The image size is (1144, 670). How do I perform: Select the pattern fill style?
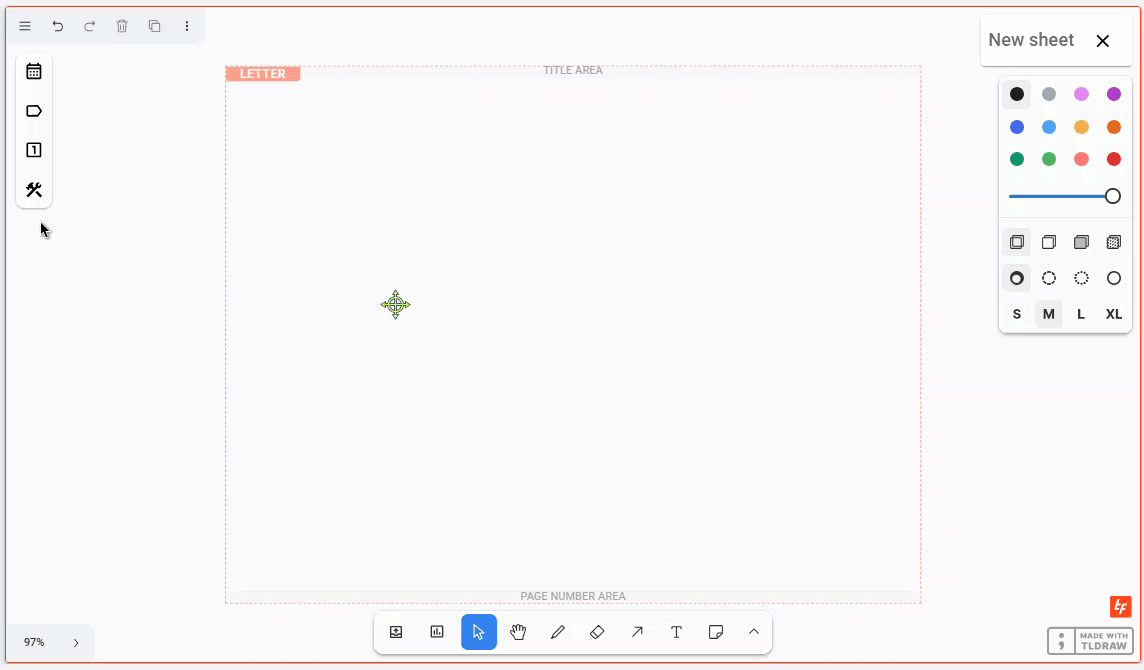pos(1113,242)
